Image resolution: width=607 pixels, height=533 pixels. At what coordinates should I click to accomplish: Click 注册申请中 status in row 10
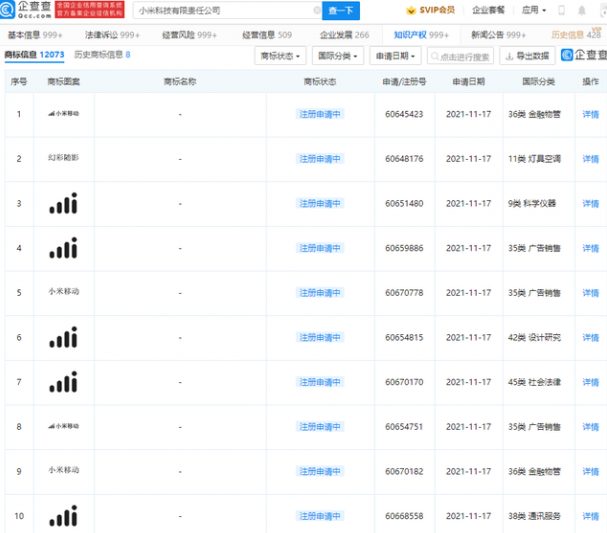click(x=320, y=516)
